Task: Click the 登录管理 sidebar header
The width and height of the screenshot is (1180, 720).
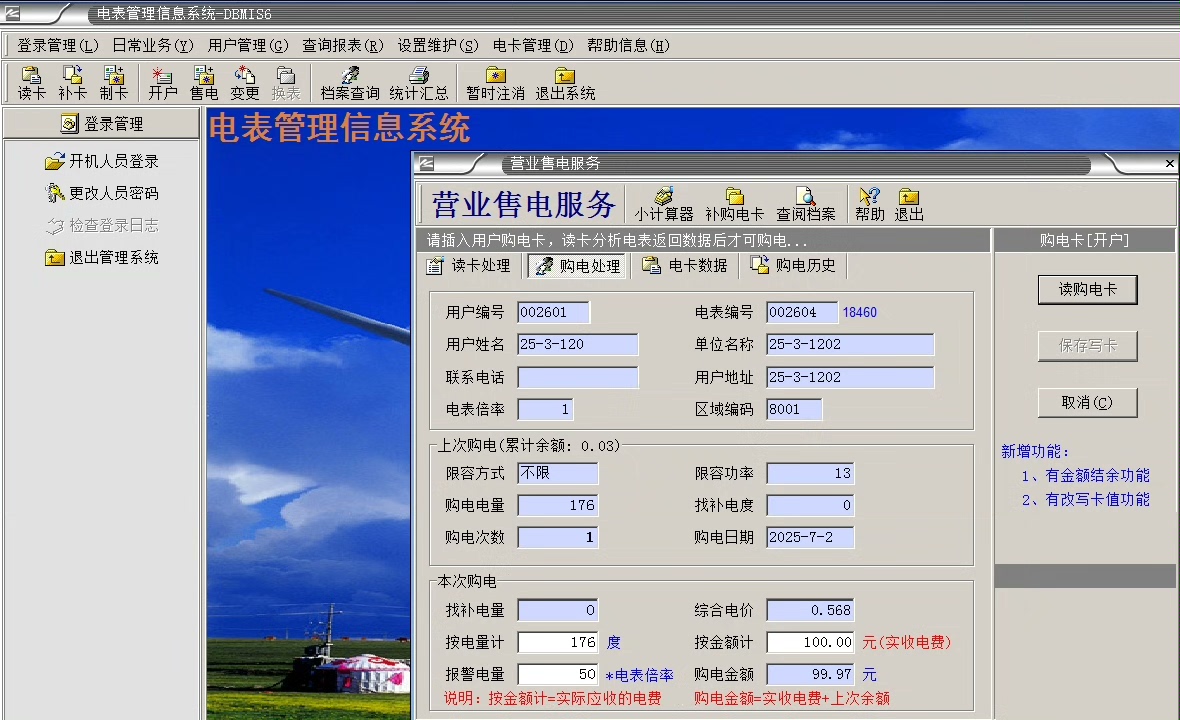Action: point(102,123)
